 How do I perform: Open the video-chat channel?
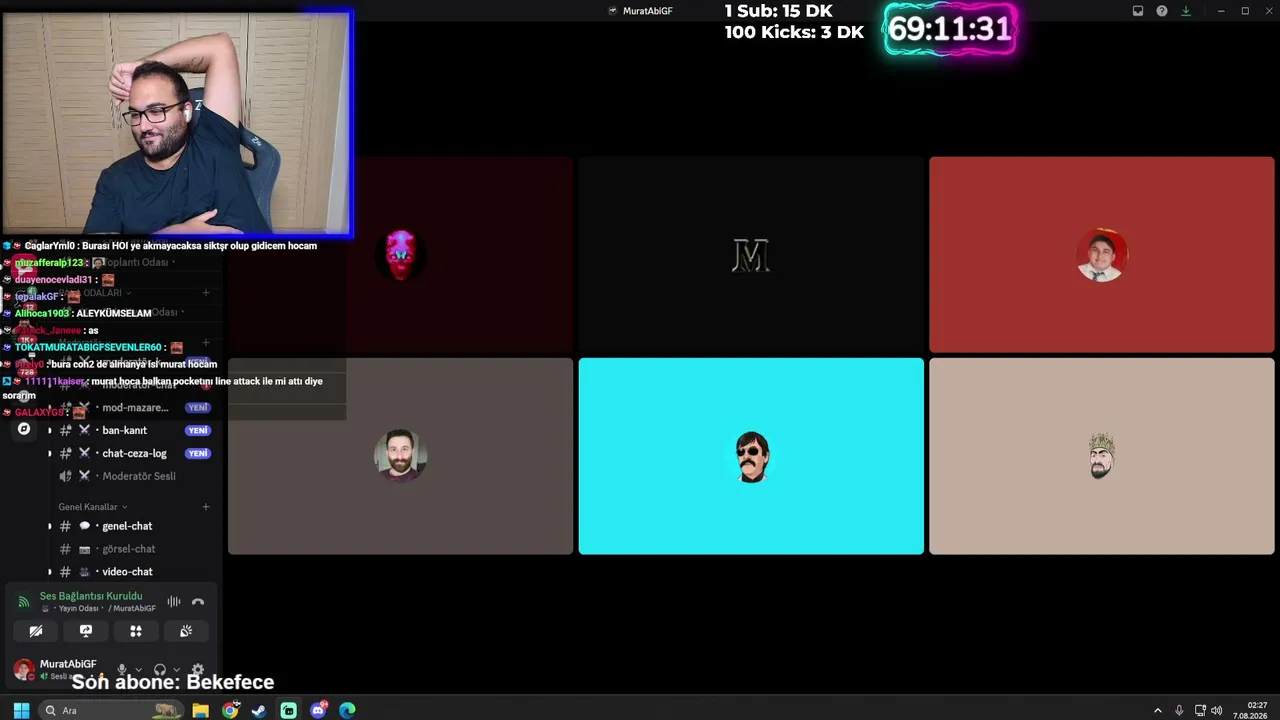(127, 572)
